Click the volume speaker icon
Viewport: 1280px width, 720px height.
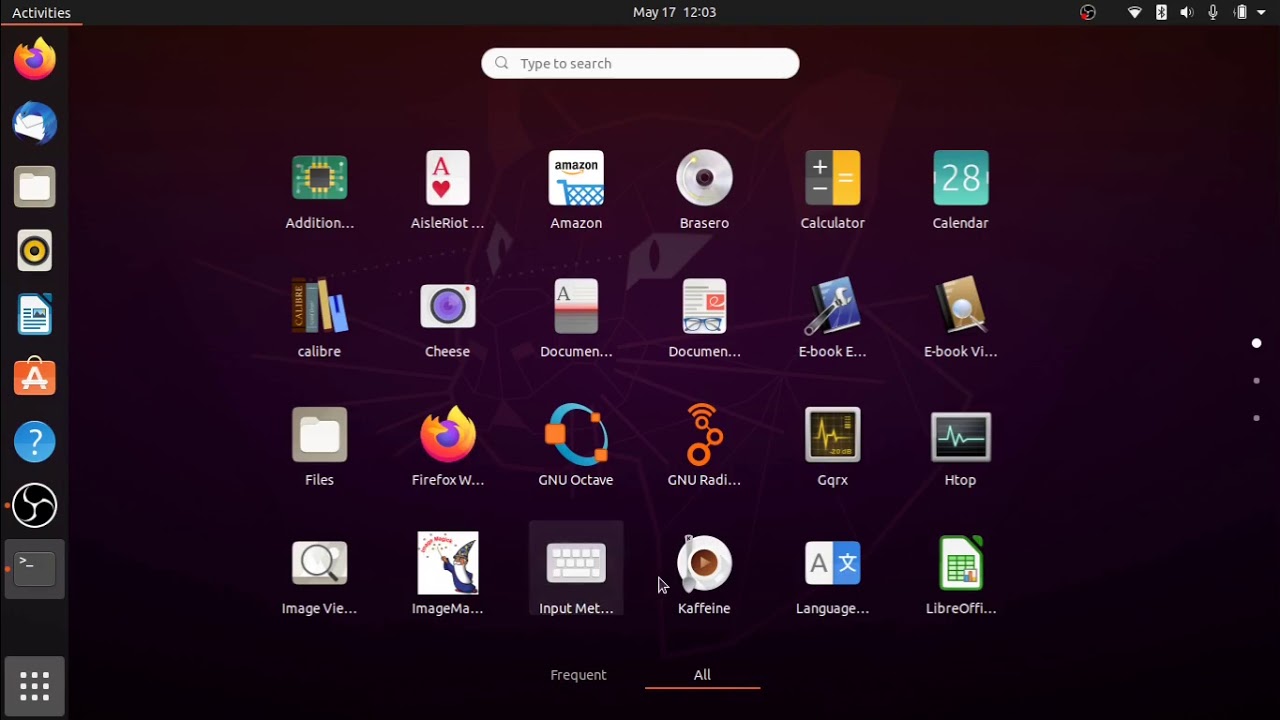click(x=1187, y=12)
